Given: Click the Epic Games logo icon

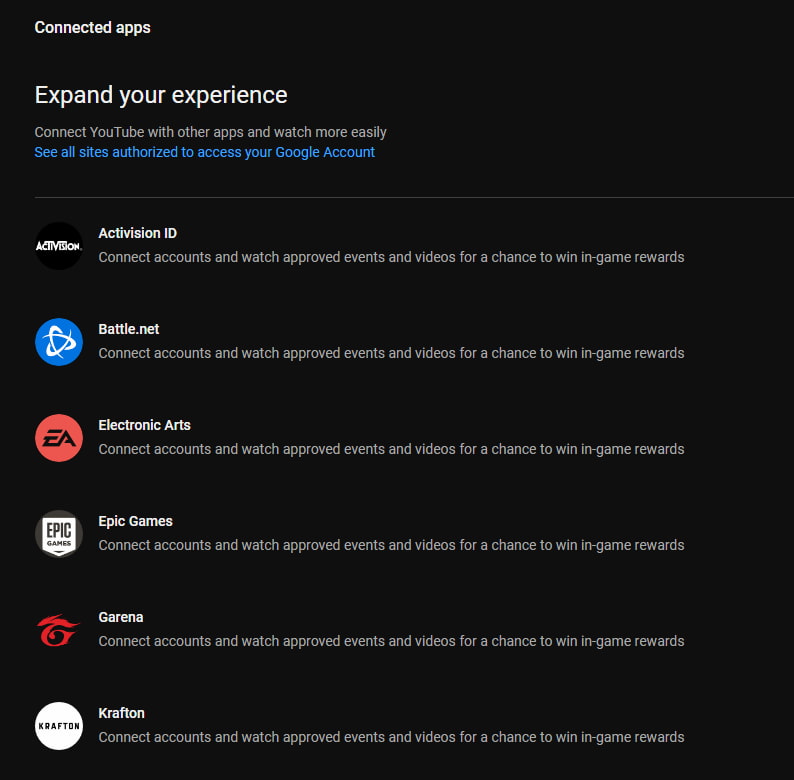Looking at the screenshot, I should [59, 534].
